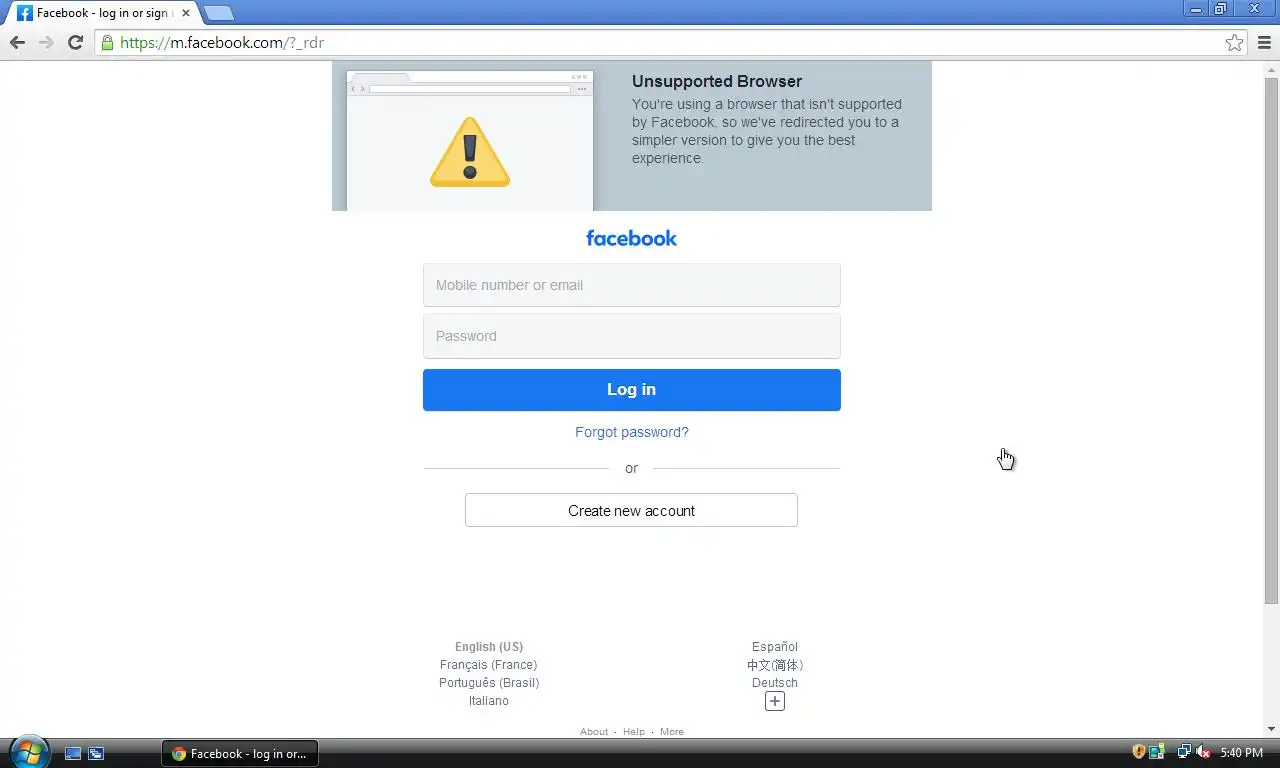This screenshot has height=768, width=1280.
Task: Open the muted volume tray icon
Action: tap(1204, 752)
